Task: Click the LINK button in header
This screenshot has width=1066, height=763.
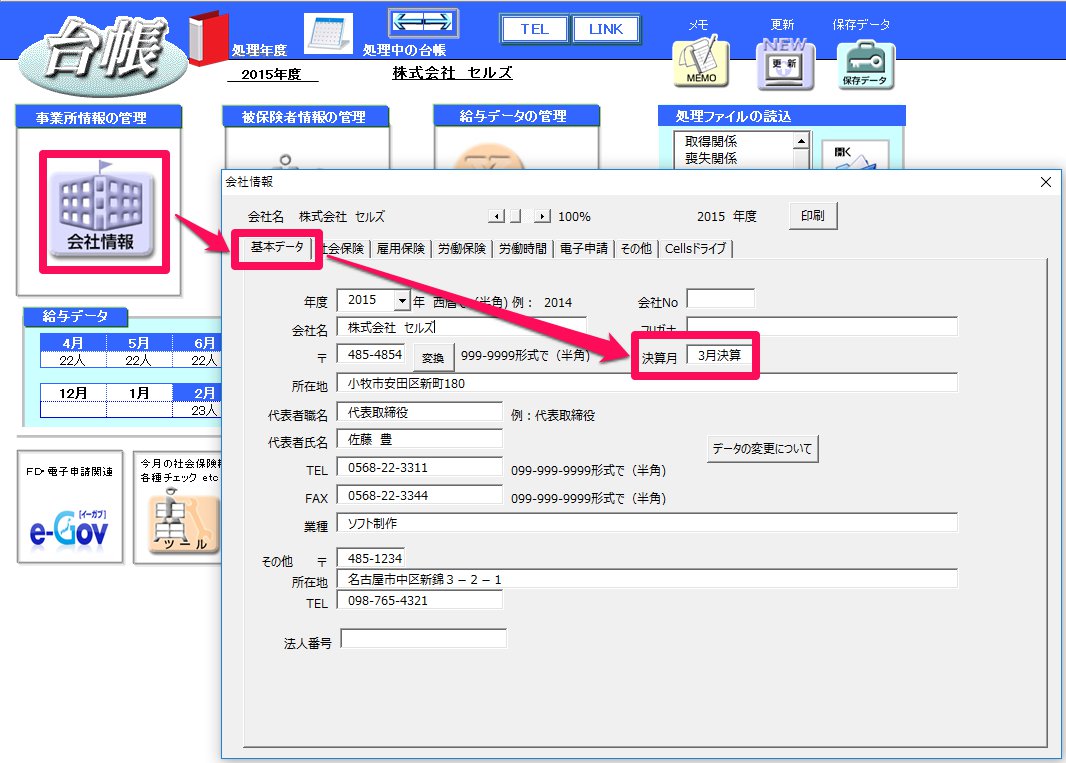Action: click(606, 29)
